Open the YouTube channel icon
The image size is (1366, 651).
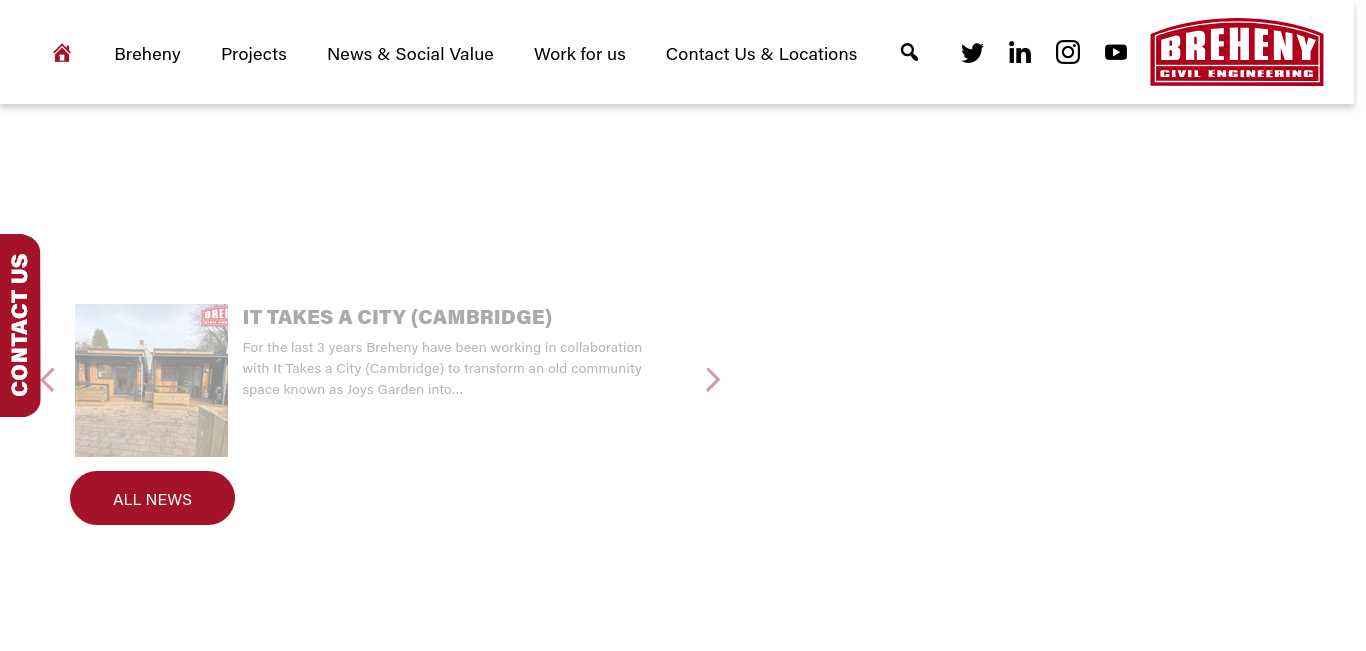[1116, 52]
